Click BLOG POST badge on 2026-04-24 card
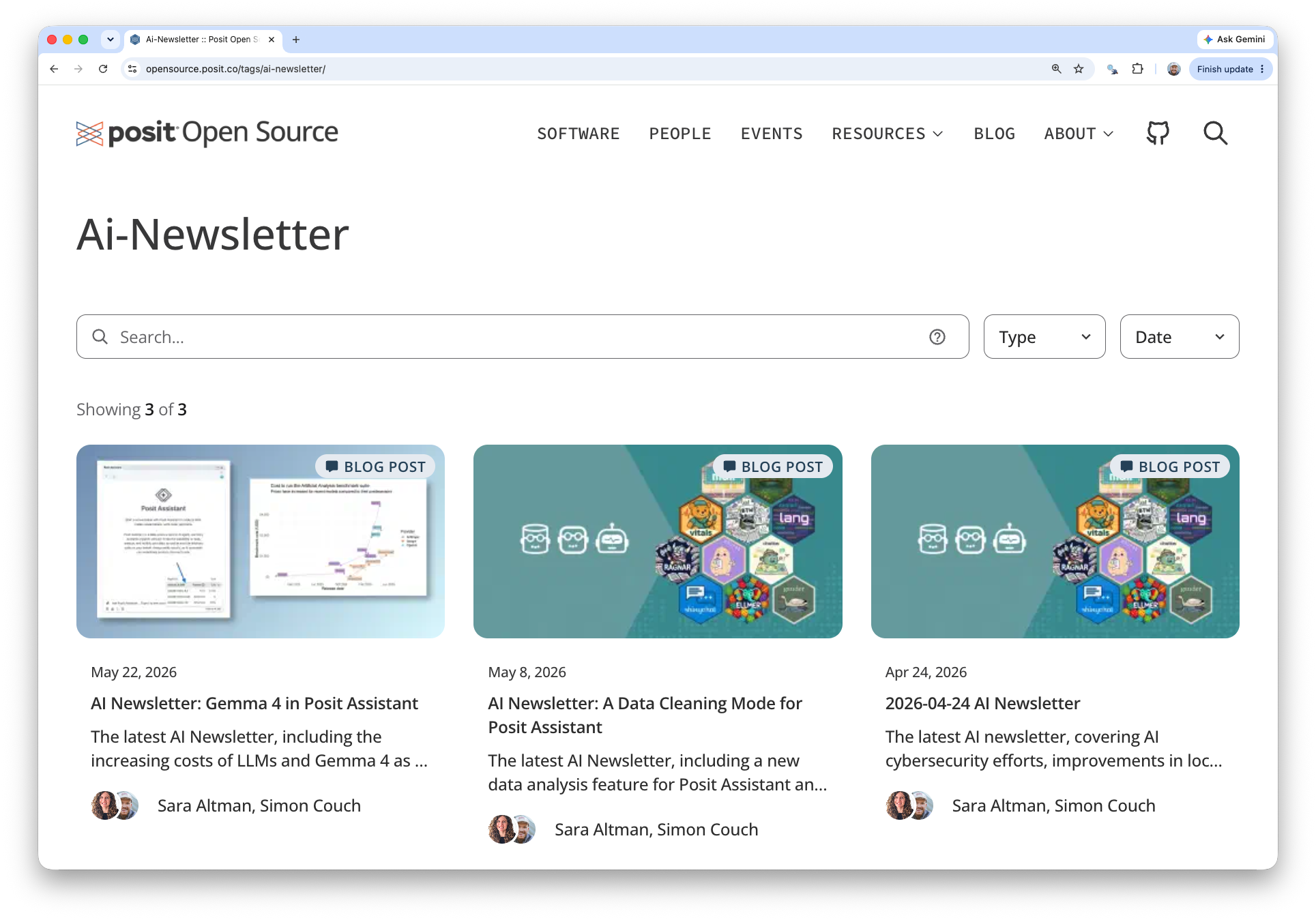This screenshot has width=1316, height=920. (1169, 466)
